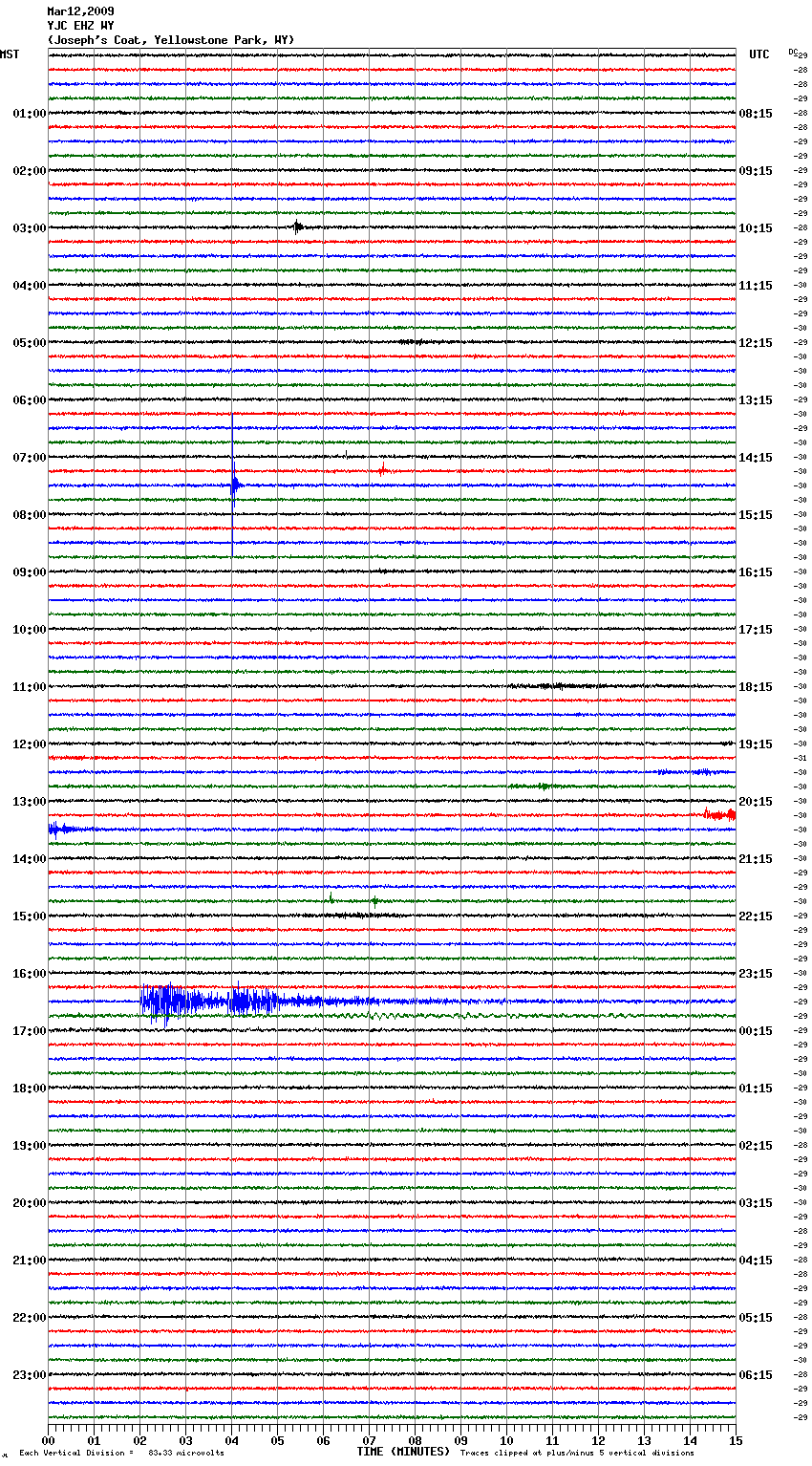812x1466 pixels.
Task: Click the MST time label "08:00"
Action: (x=30, y=515)
